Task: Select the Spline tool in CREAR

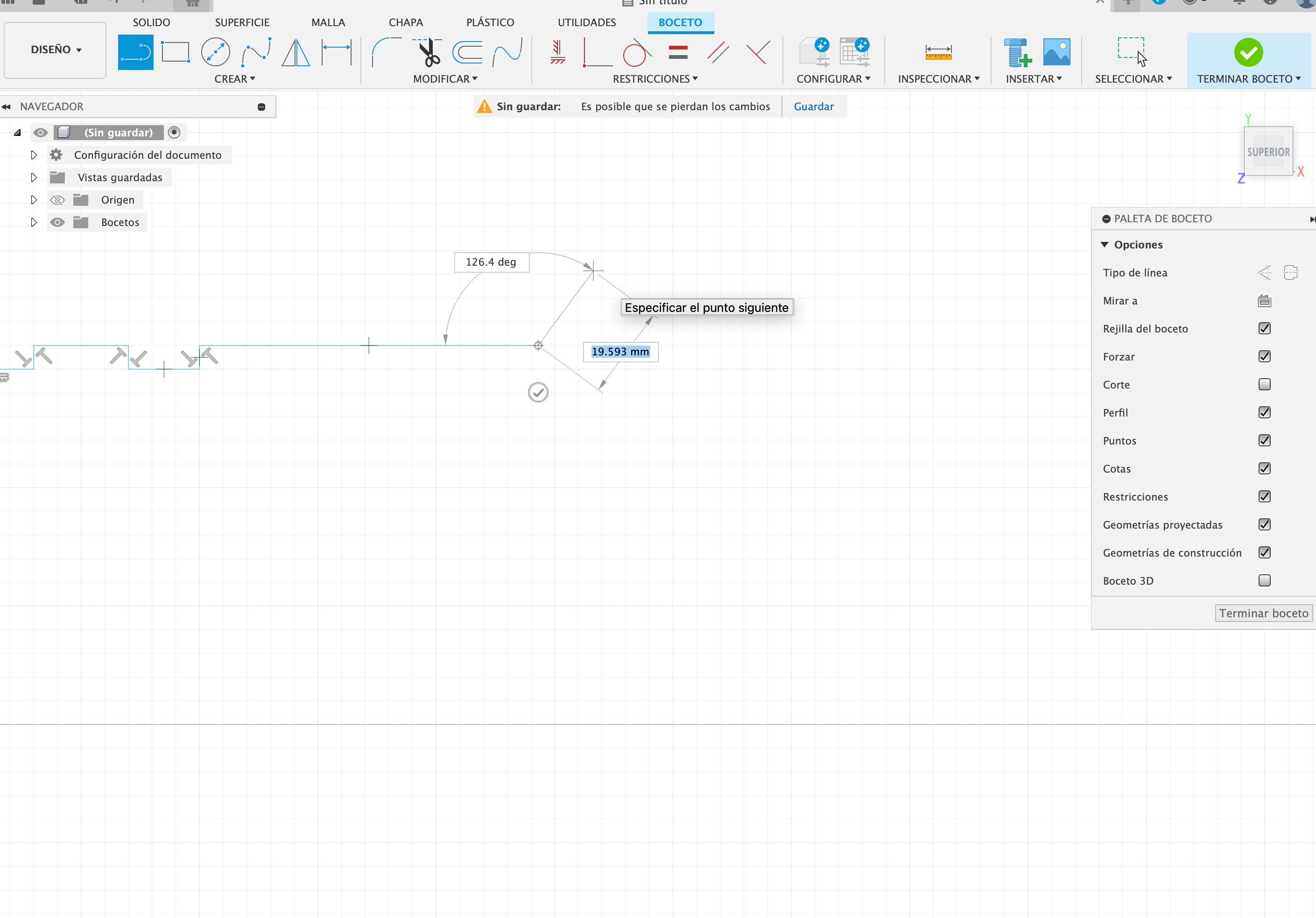Action: pyautogui.click(x=256, y=52)
